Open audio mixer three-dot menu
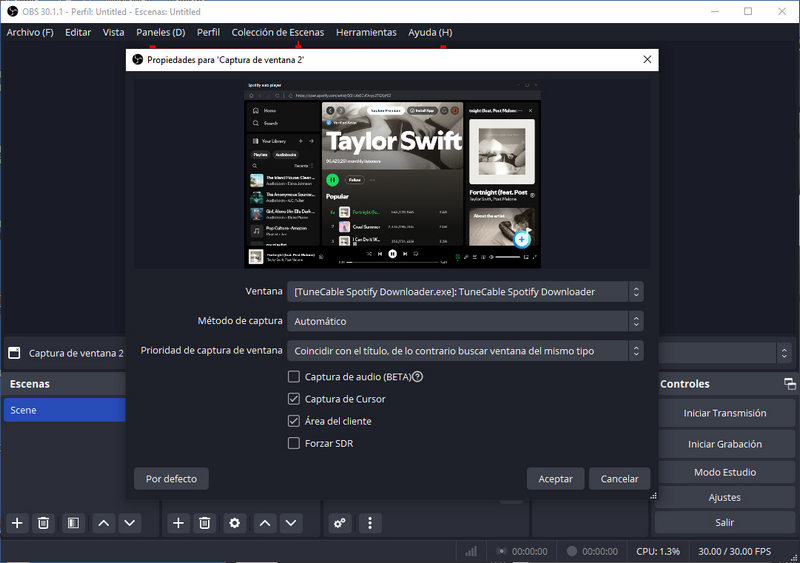Image resolution: width=800 pixels, height=563 pixels. 370,523
